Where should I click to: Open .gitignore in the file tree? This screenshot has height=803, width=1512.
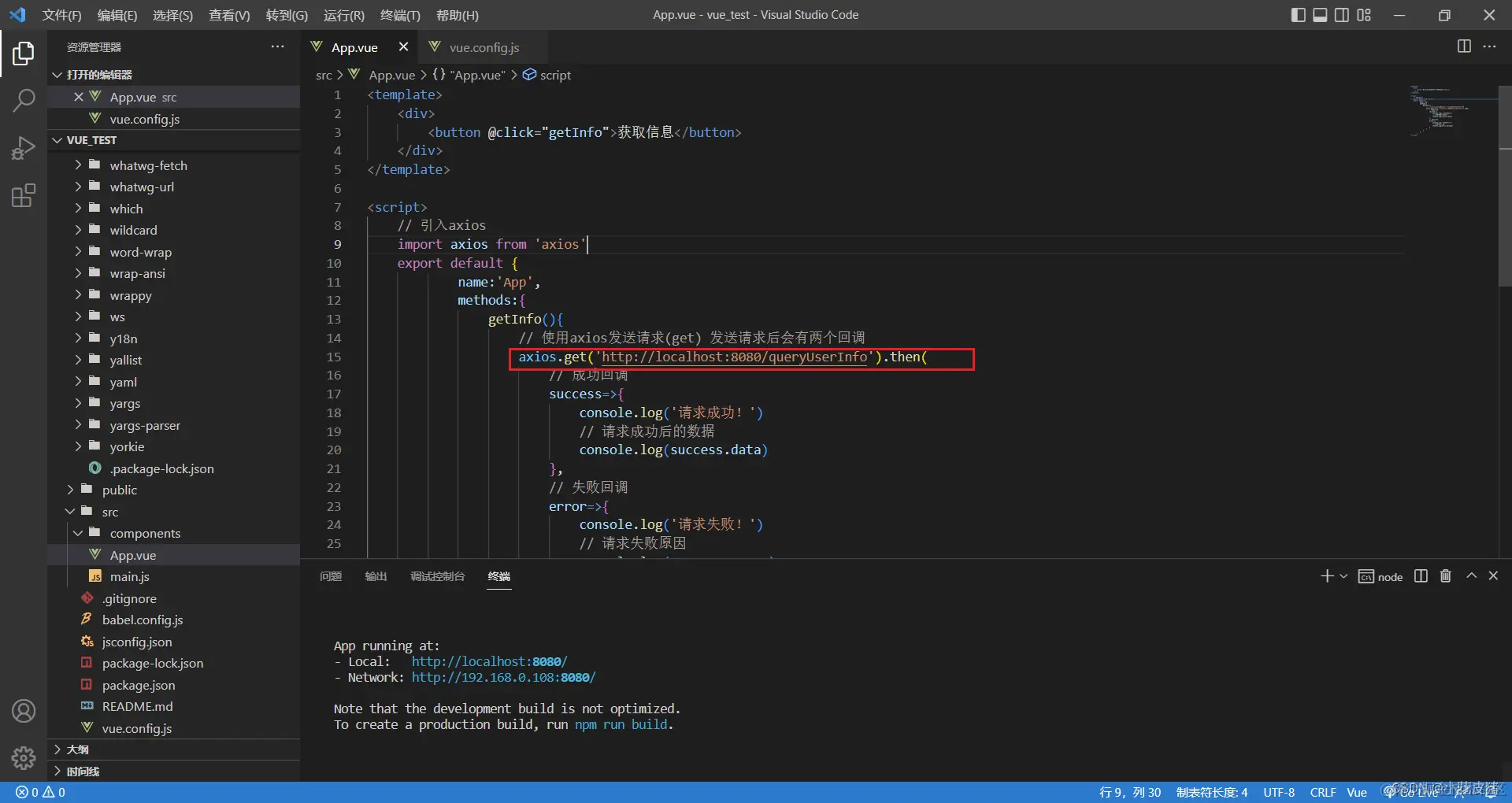coord(173,598)
